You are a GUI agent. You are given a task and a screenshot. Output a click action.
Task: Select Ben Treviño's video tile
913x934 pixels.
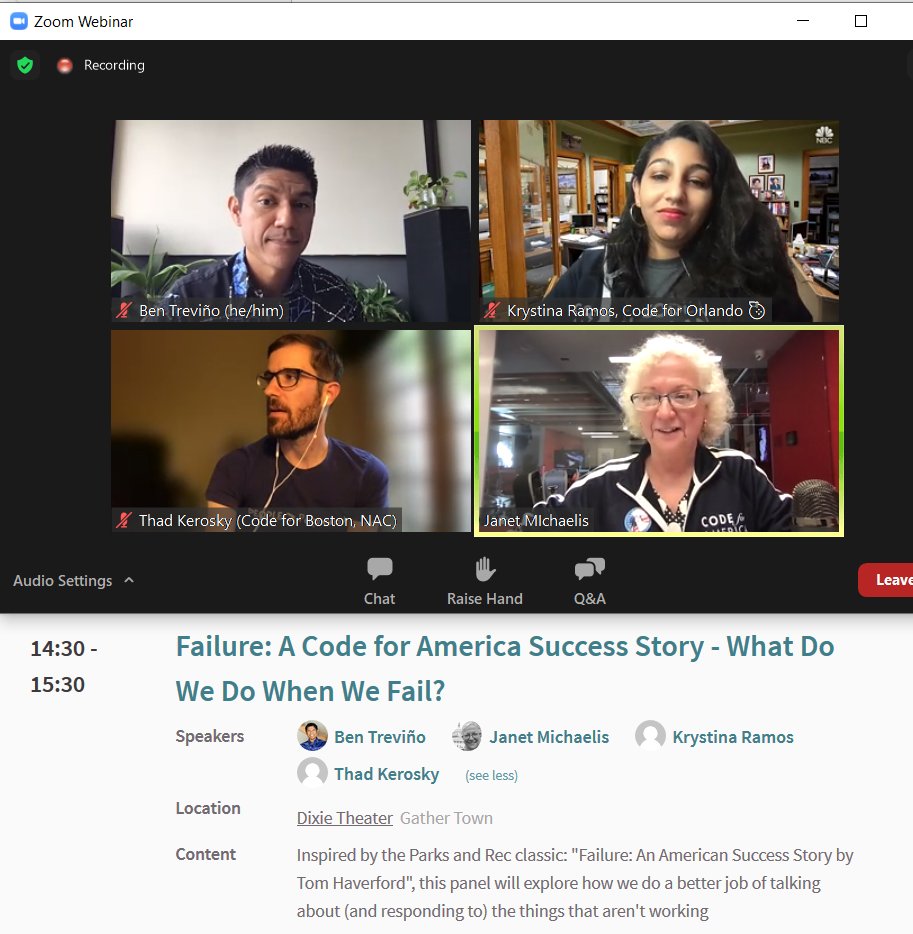pyautogui.click(x=291, y=221)
